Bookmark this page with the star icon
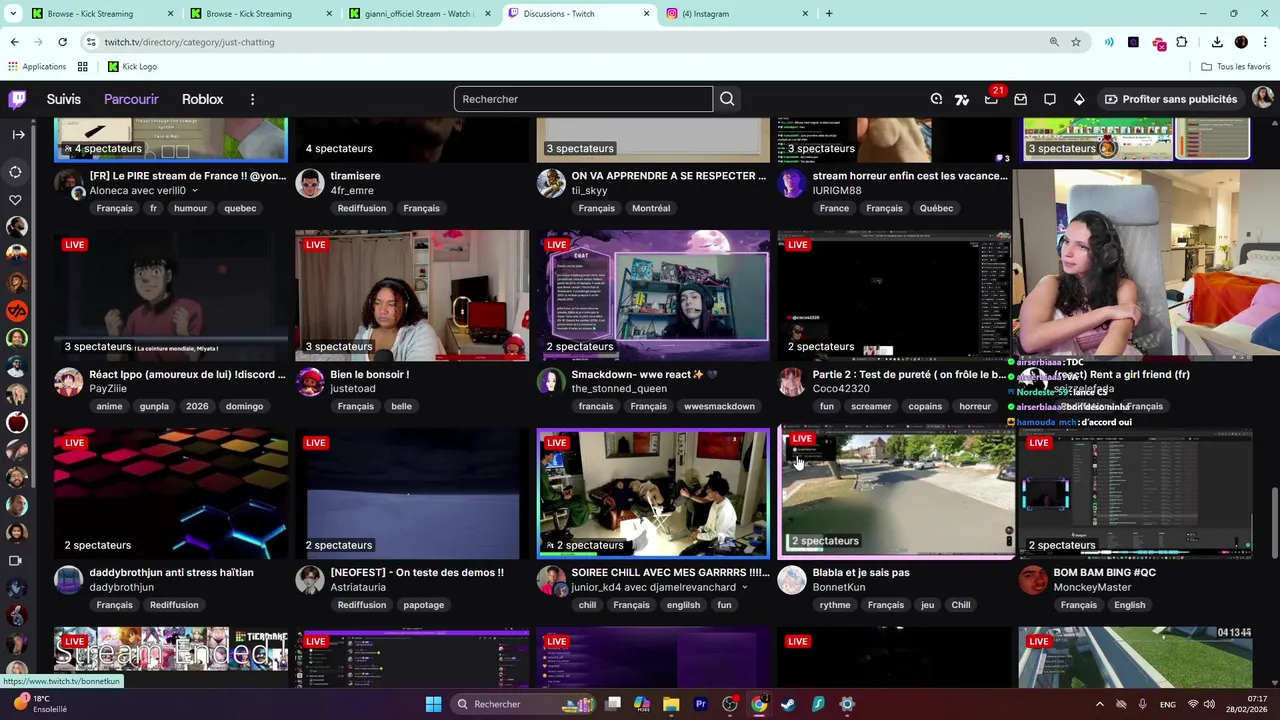The image size is (1280, 720). coord(1076,42)
